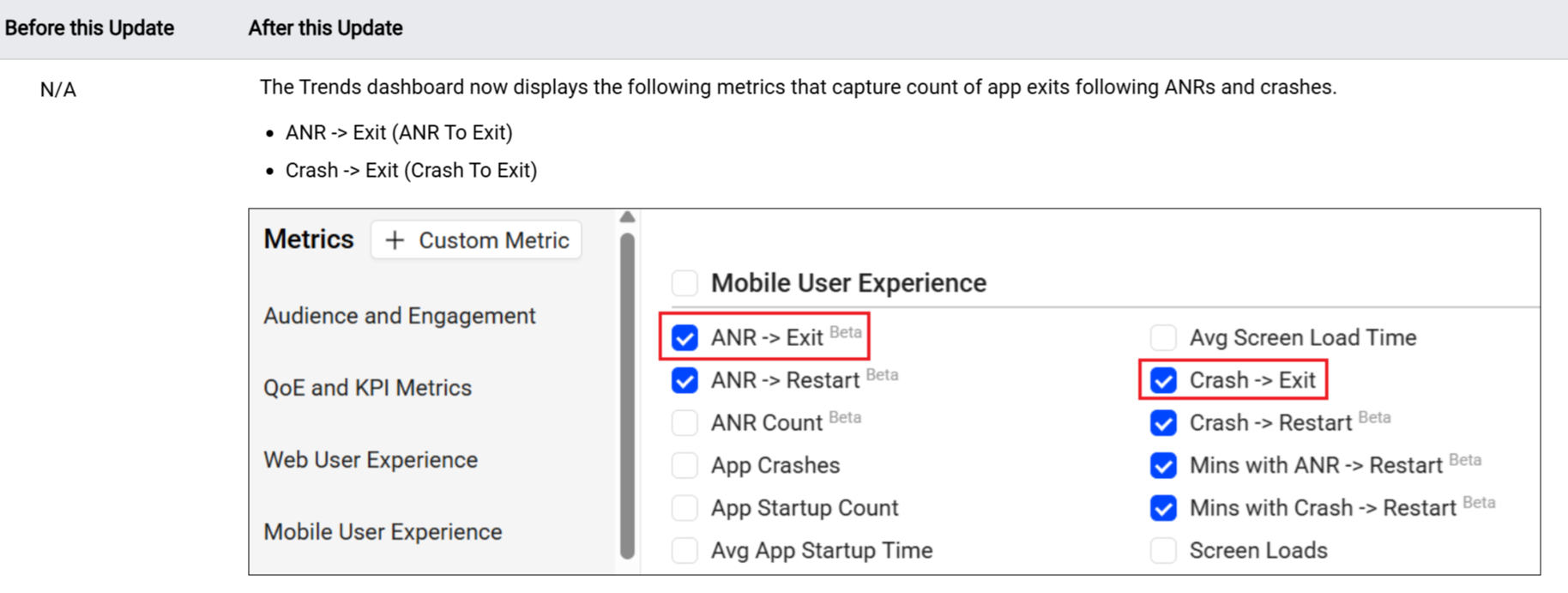Toggle the Mobile User Experience group checkbox
Image resolution: width=1568 pixels, height=593 pixels.
click(x=684, y=283)
